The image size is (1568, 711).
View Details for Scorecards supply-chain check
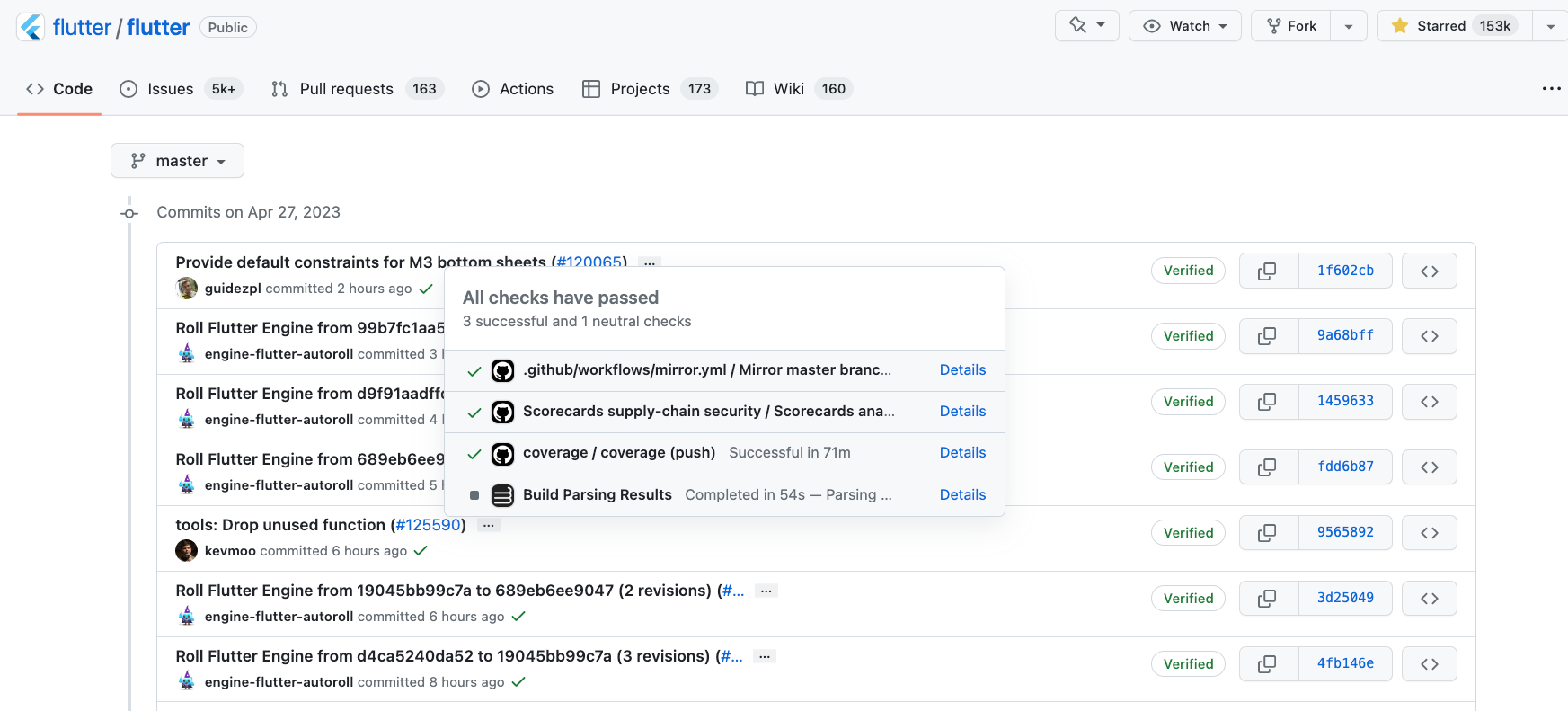pos(962,412)
